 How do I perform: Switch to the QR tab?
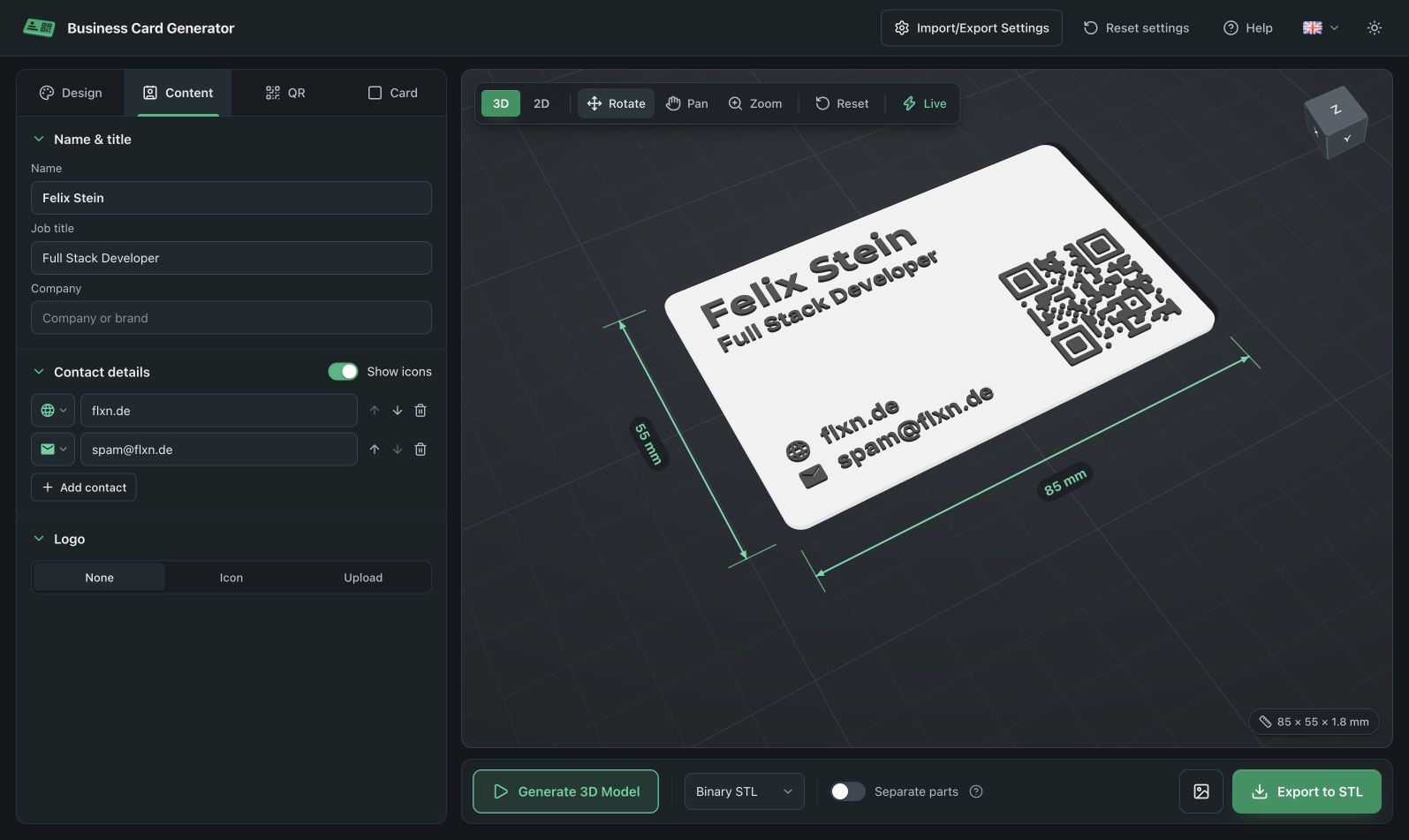285,93
